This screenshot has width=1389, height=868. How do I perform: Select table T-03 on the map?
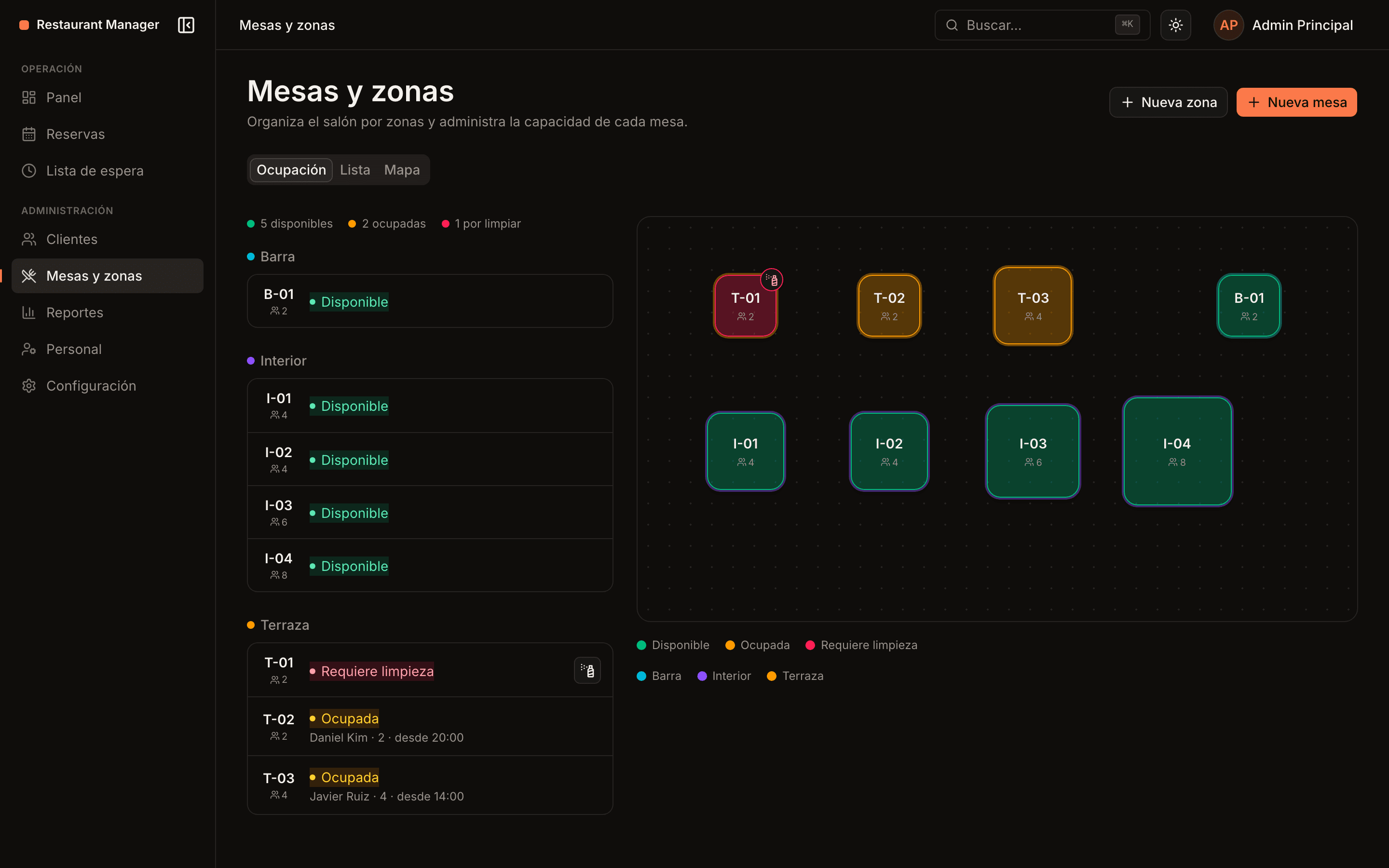[1033, 306]
